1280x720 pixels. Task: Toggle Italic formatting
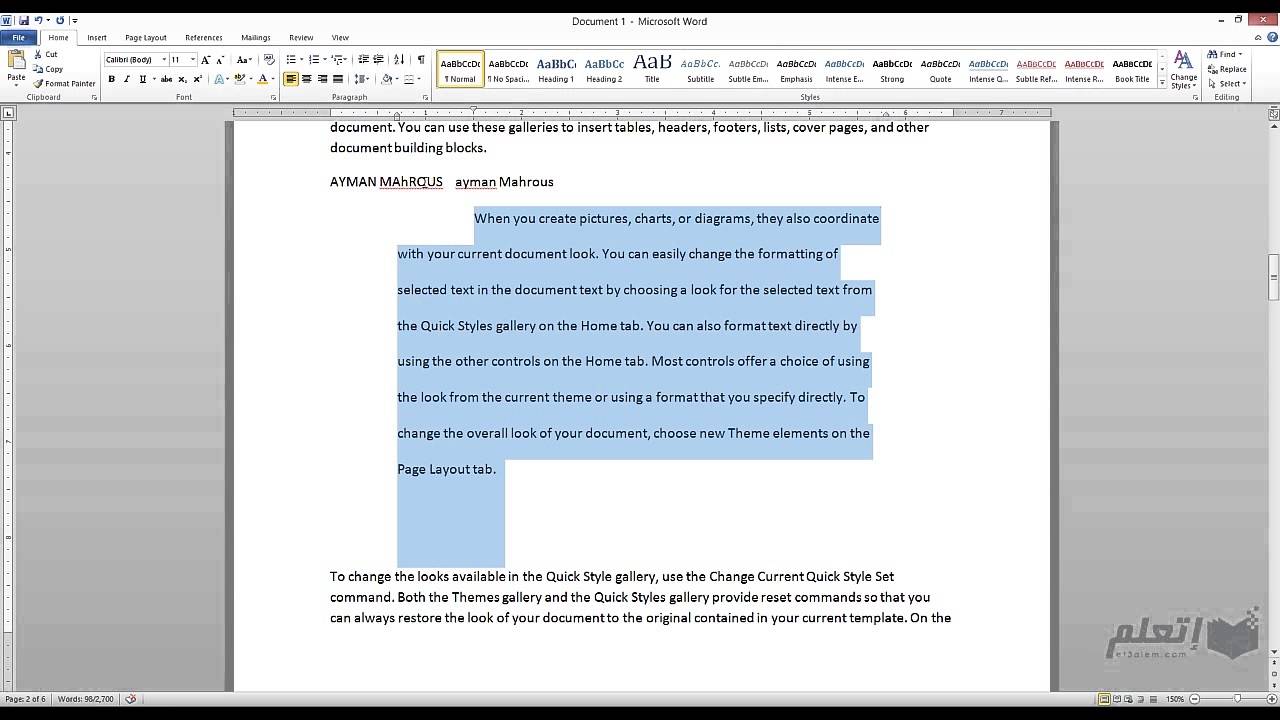126,79
